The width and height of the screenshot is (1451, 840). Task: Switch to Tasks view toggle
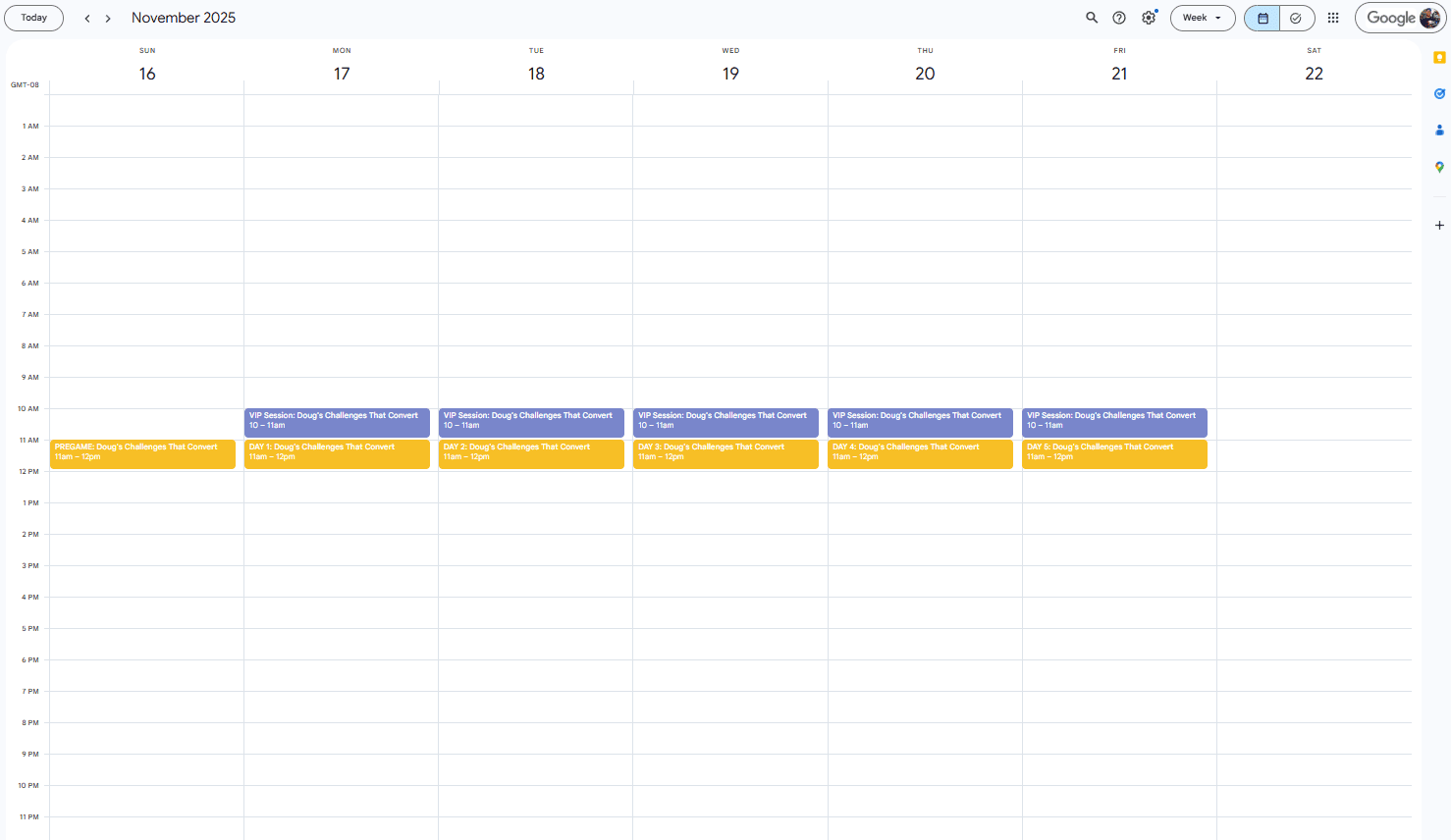[1296, 18]
